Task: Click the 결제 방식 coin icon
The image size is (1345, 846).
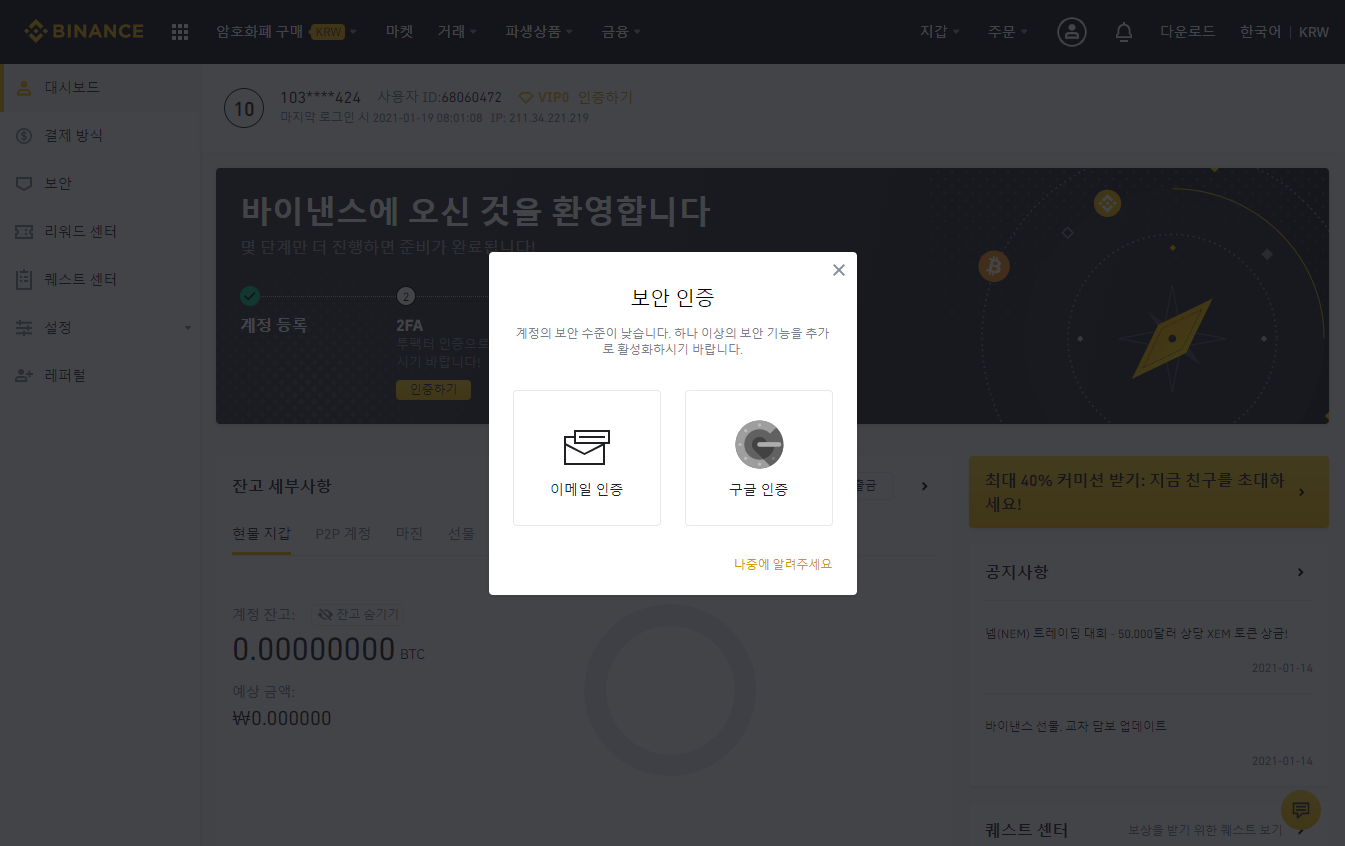Action: [x=25, y=135]
